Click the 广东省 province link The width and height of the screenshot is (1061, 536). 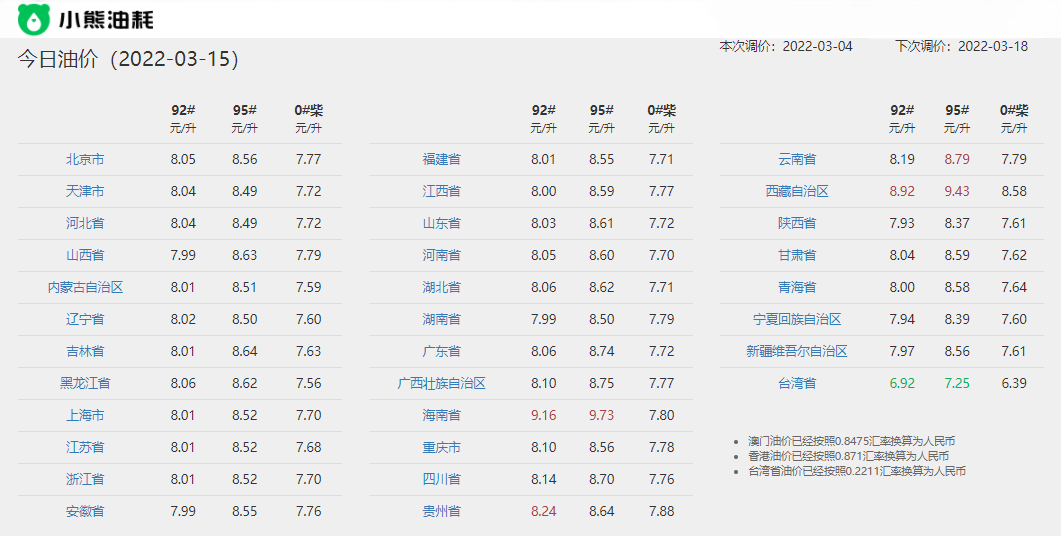(x=441, y=351)
